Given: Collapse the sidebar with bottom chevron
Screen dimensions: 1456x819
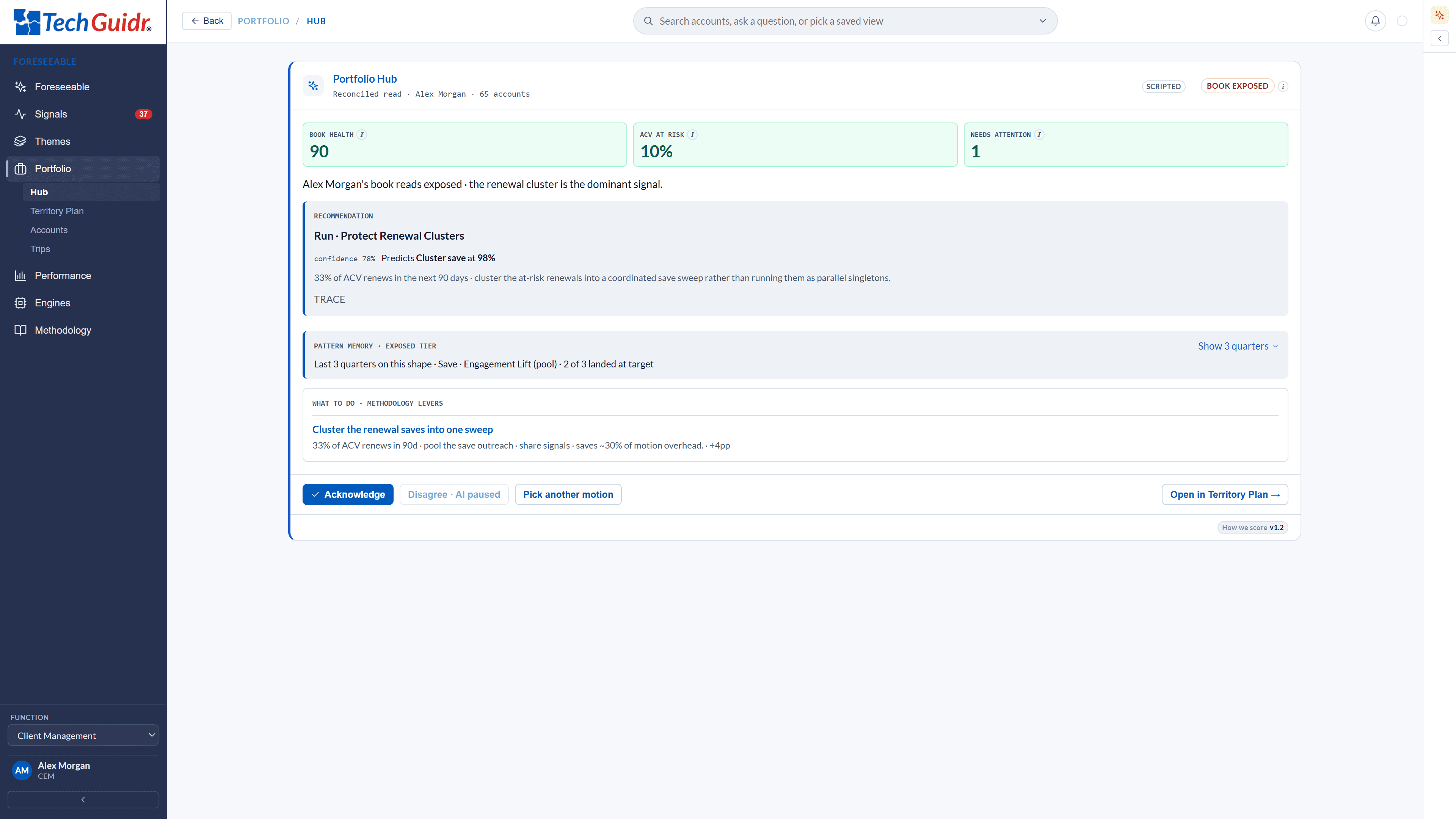Looking at the screenshot, I should [x=83, y=800].
